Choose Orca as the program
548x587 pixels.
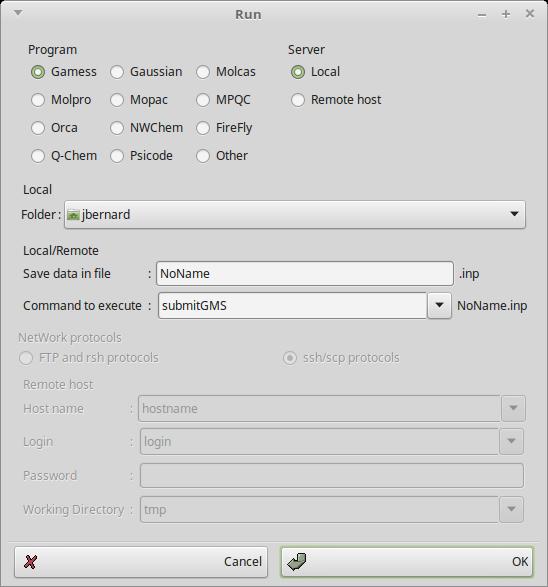pos(55,128)
